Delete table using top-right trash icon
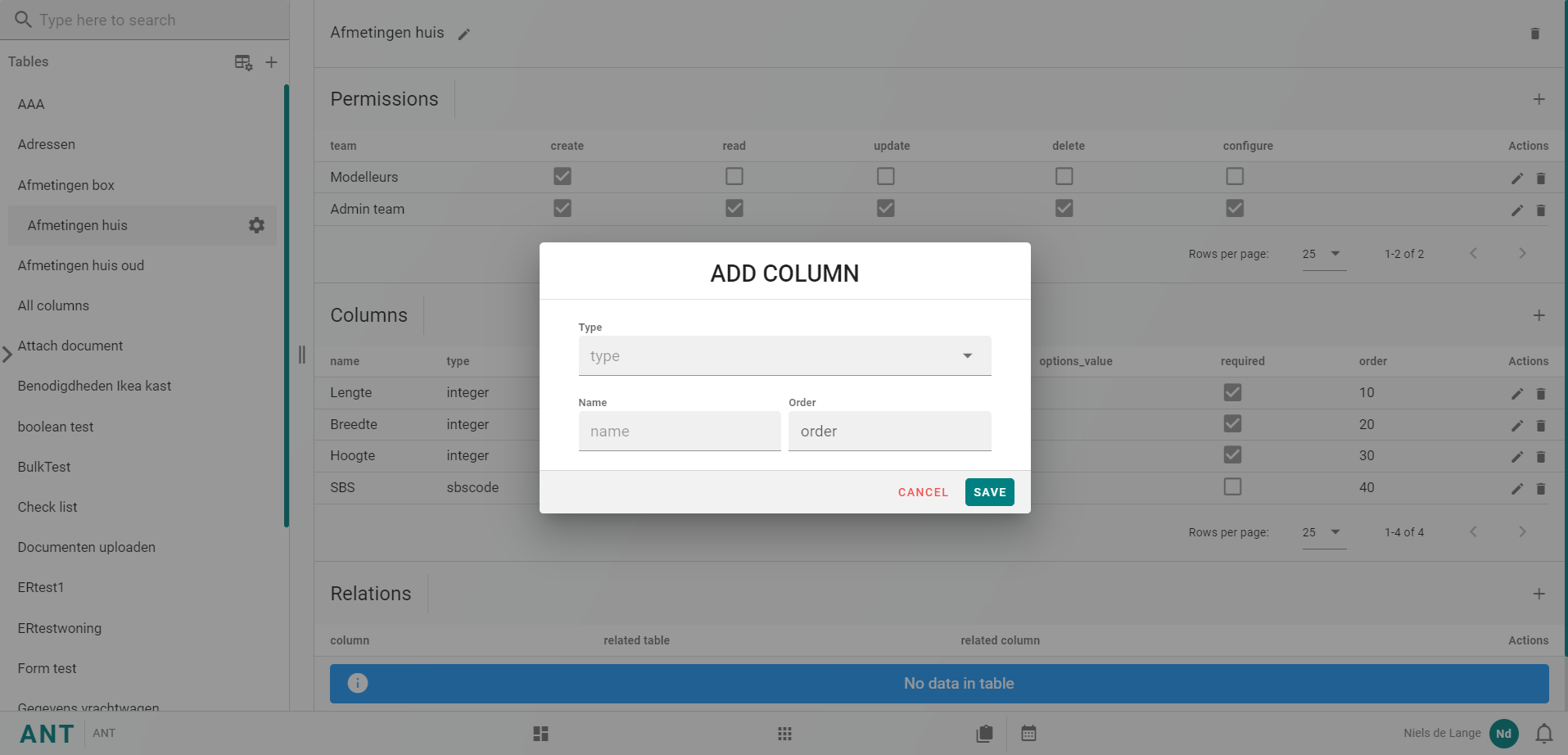The height and width of the screenshot is (755, 1568). (1534, 34)
